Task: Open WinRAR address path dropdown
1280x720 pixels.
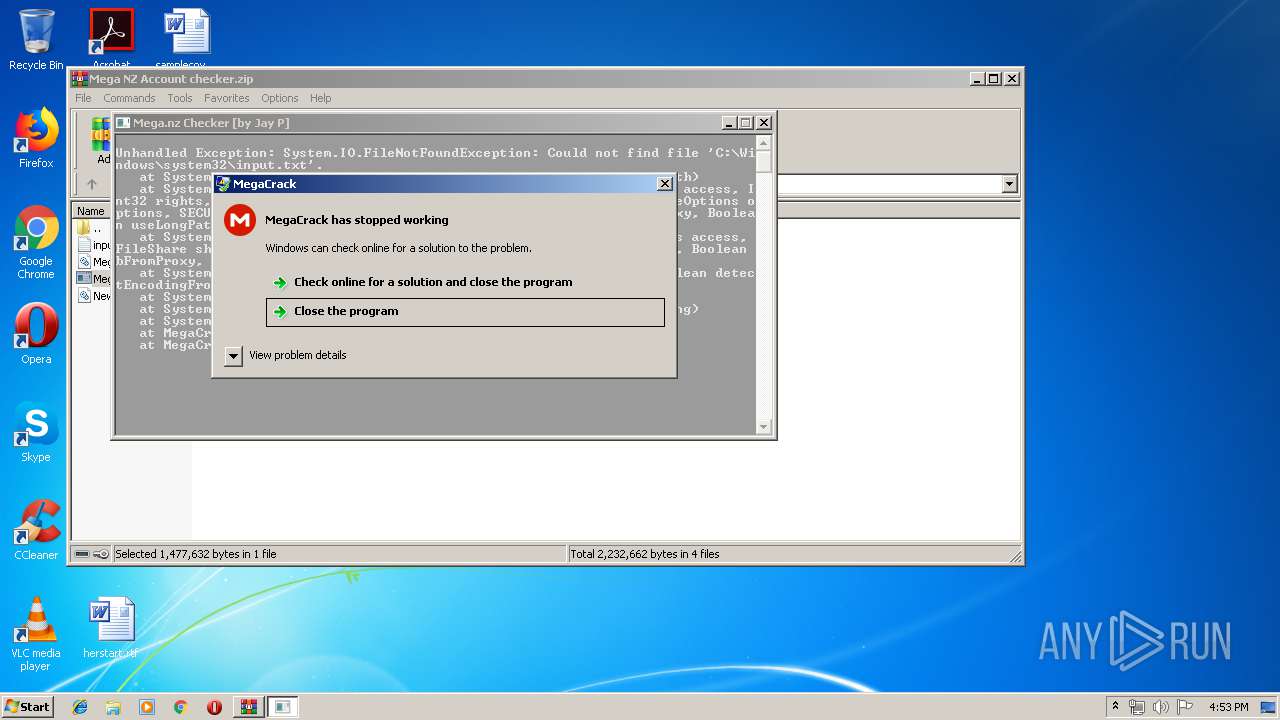Action: click(1009, 184)
